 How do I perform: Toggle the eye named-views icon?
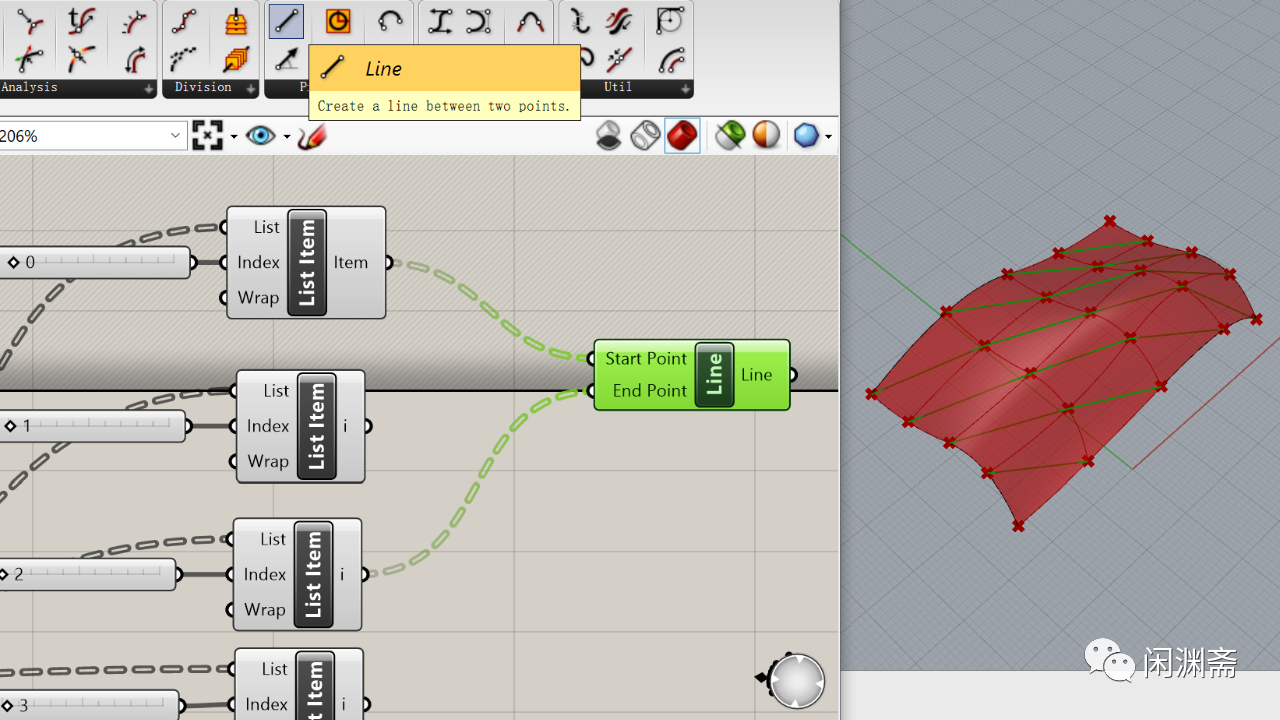(x=261, y=136)
